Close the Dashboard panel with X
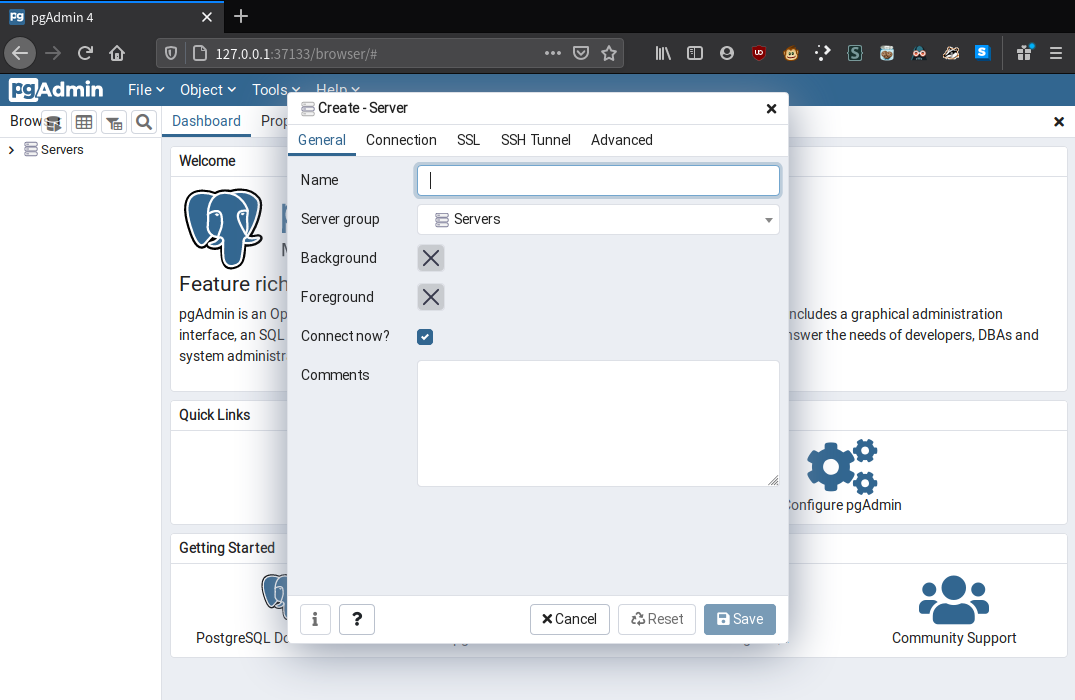The width and height of the screenshot is (1075, 700). 1059,122
